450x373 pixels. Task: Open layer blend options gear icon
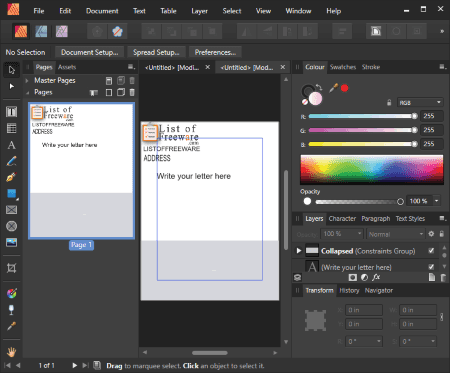(431, 234)
